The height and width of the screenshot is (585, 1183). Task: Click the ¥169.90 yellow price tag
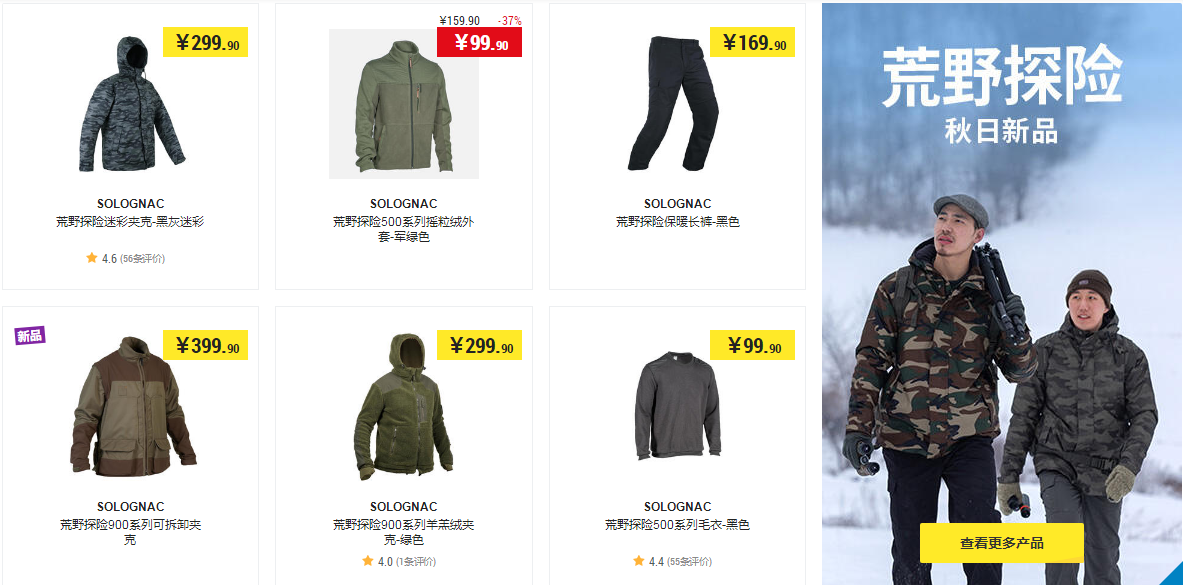[752, 42]
